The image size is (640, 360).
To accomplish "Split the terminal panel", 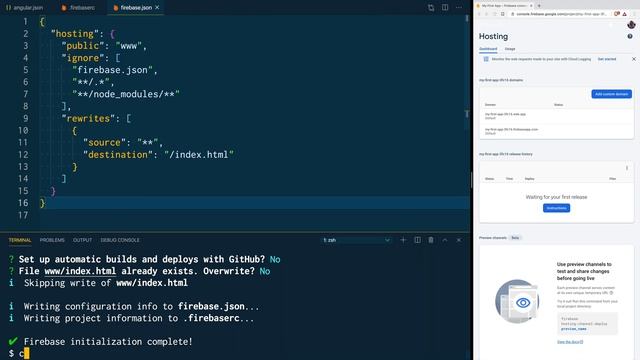I will [417, 240].
